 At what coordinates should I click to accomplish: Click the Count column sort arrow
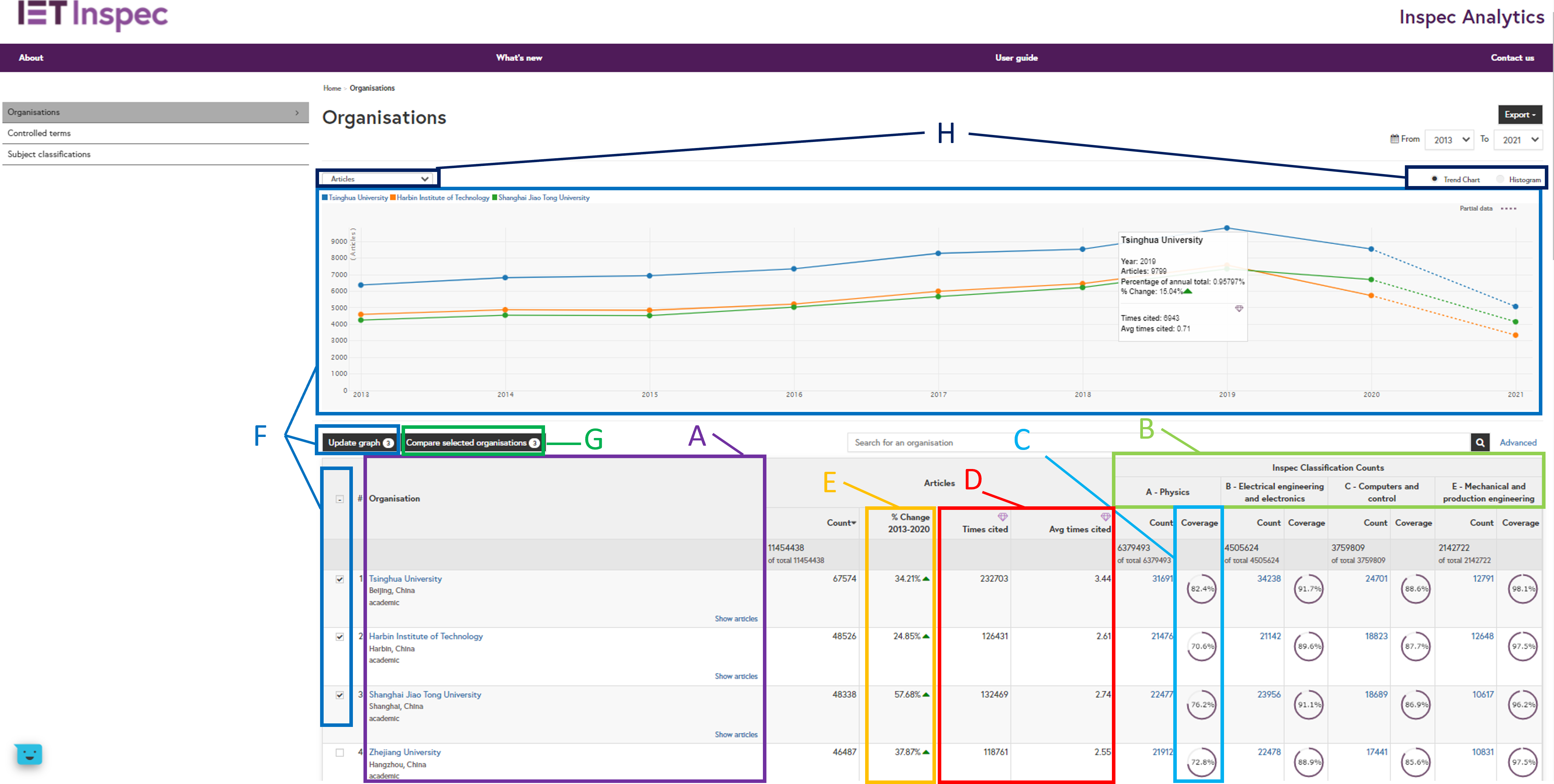coord(854,523)
